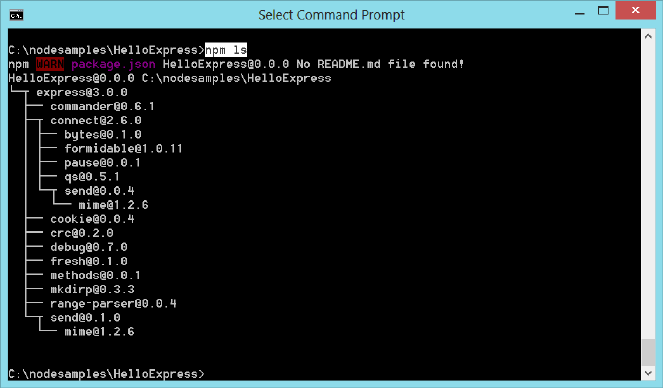Open the Command Prompt system menu icon
The height and width of the screenshot is (388, 663).
[16, 16]
